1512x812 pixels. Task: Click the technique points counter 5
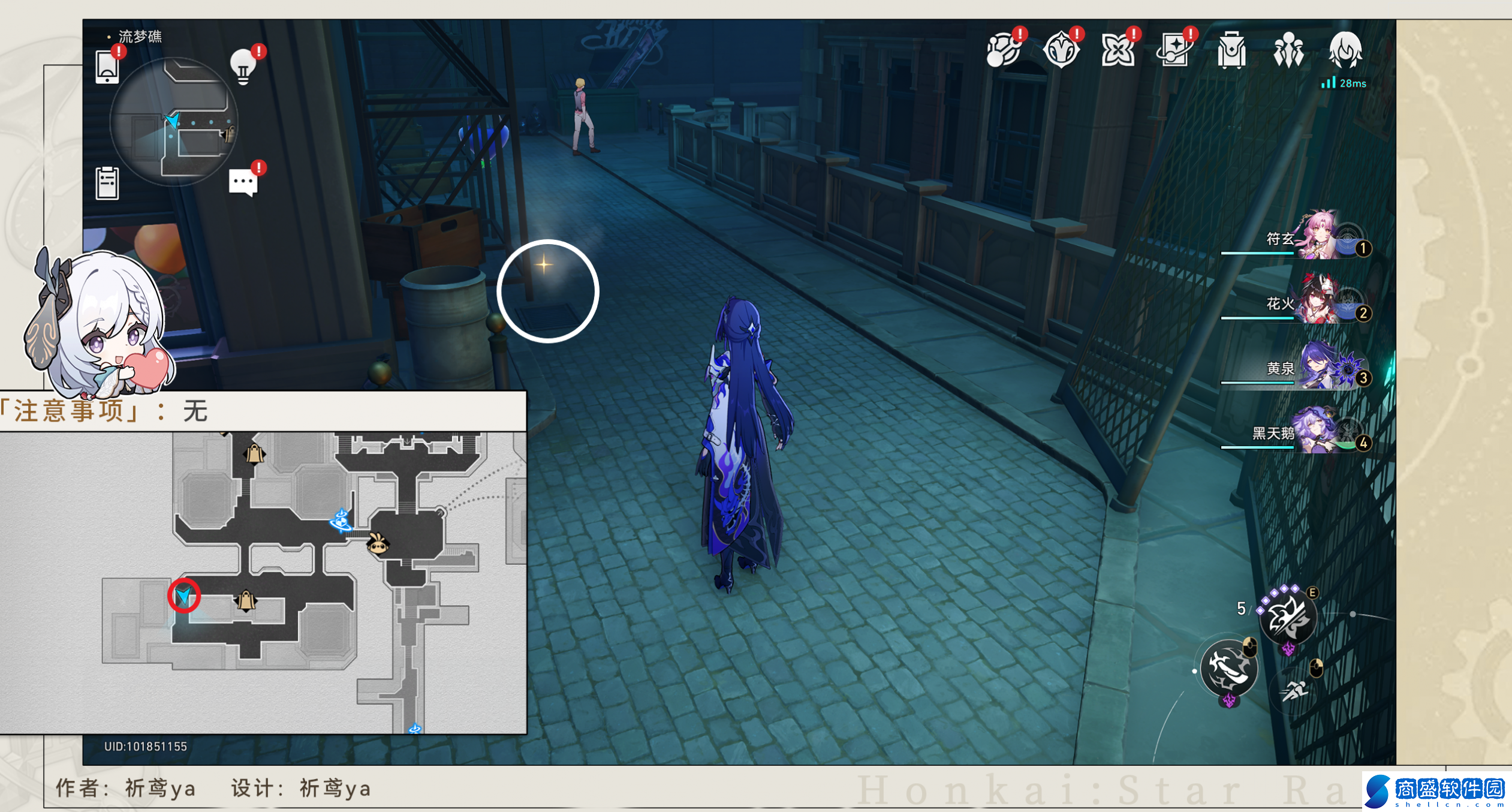click(x=1242, y=608)
